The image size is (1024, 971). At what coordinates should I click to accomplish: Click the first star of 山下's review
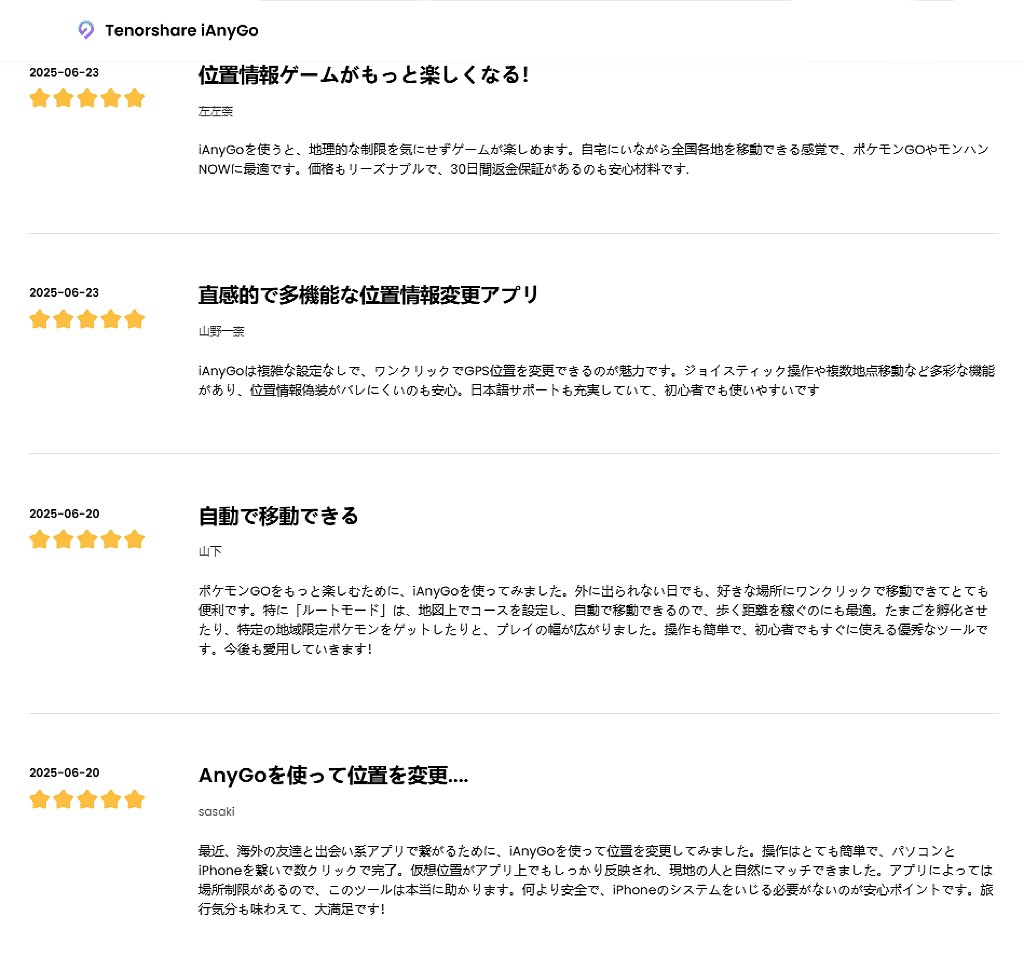39,539
